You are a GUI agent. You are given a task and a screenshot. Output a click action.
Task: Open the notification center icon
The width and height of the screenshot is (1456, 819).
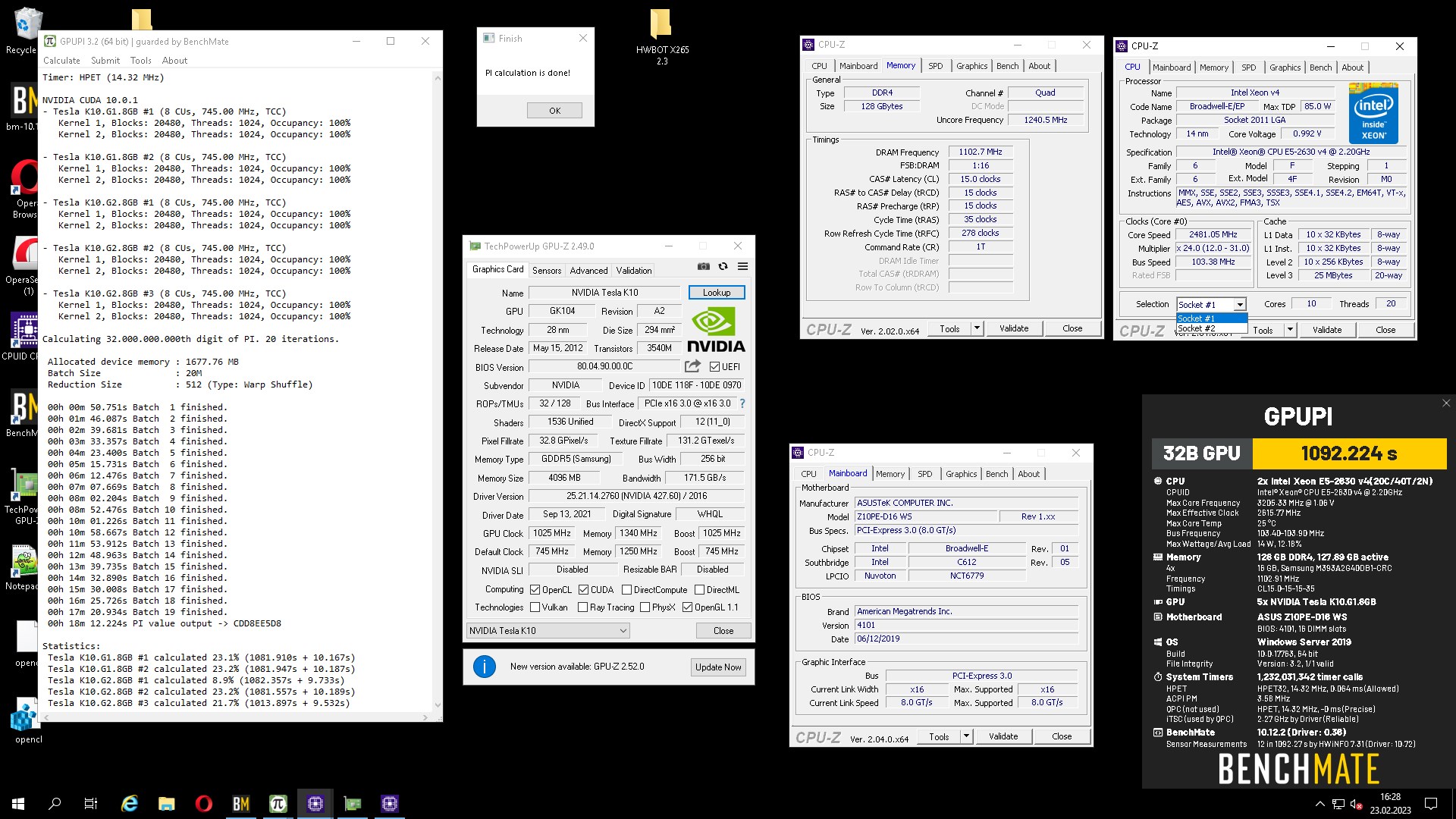(1431, 804)
